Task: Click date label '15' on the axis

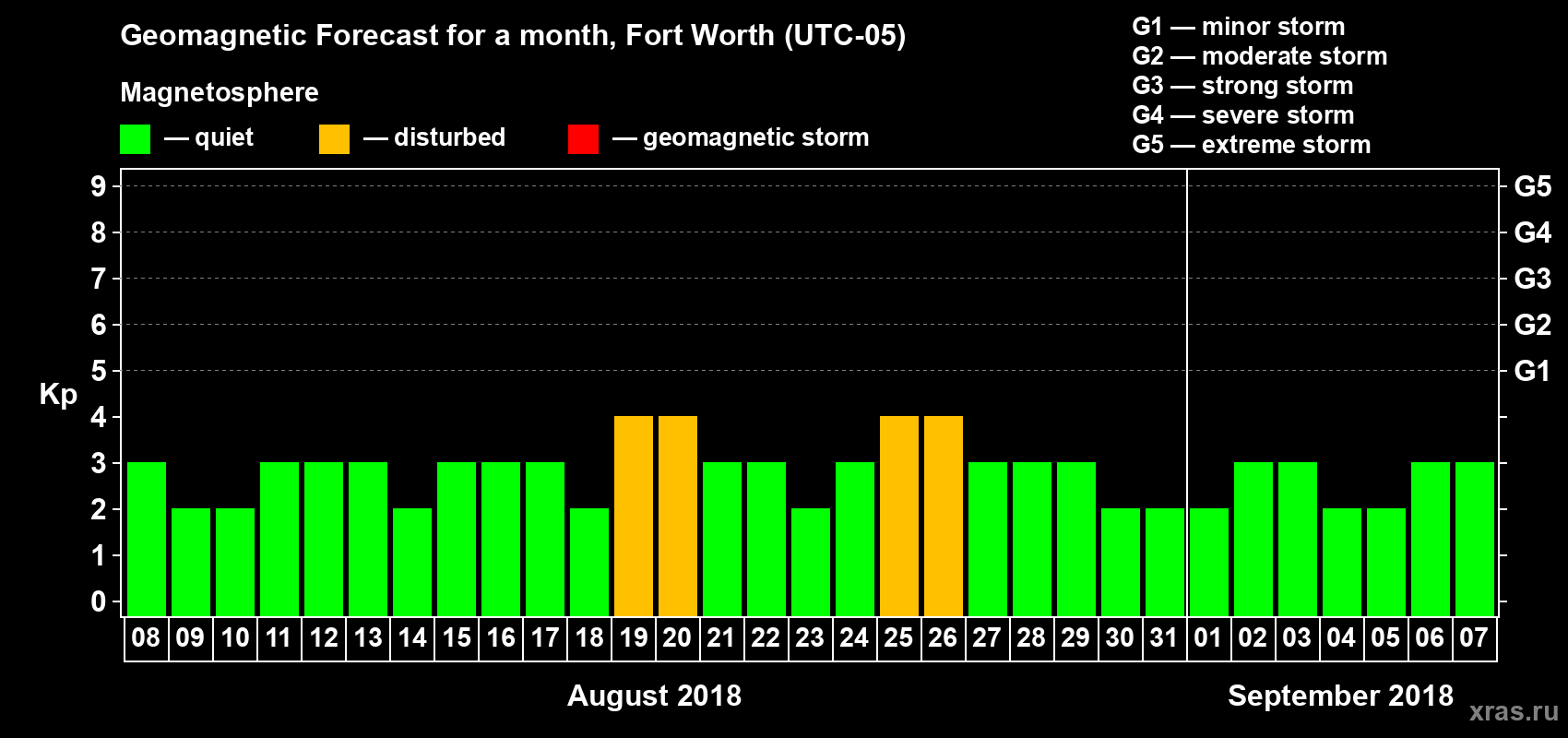Action: coord(457,638)
